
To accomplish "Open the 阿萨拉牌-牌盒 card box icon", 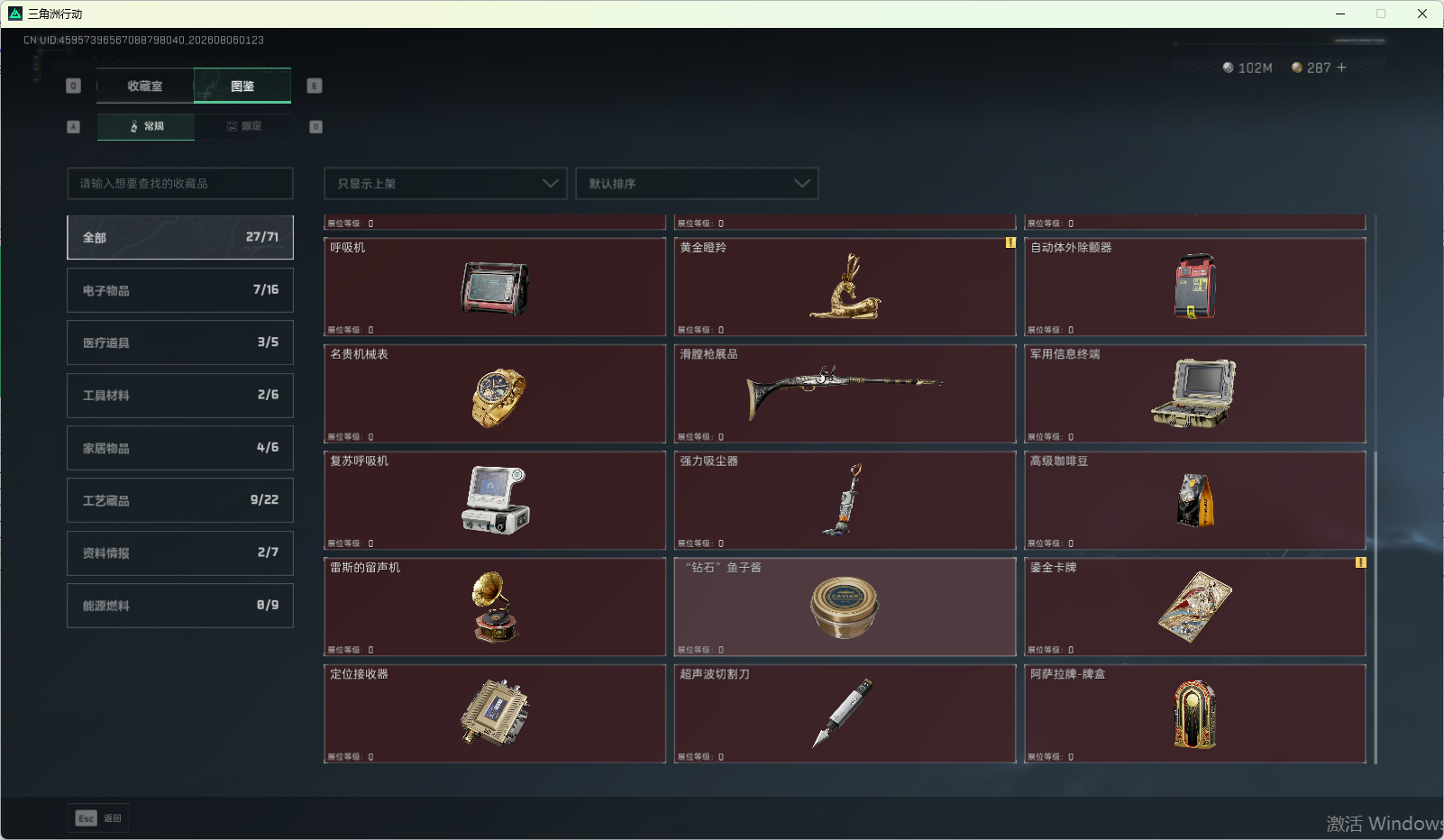I will (x=1195, y=715).
